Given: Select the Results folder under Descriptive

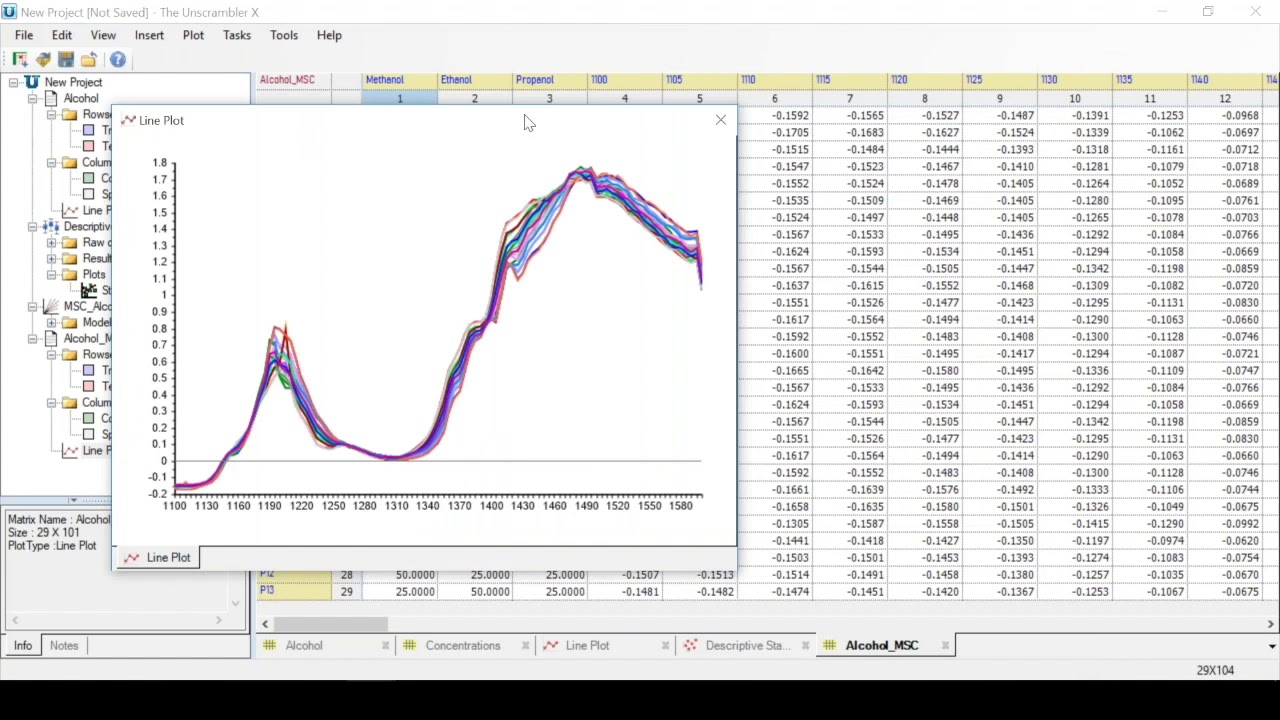Looking at the screenshot, I should (86, 258).
